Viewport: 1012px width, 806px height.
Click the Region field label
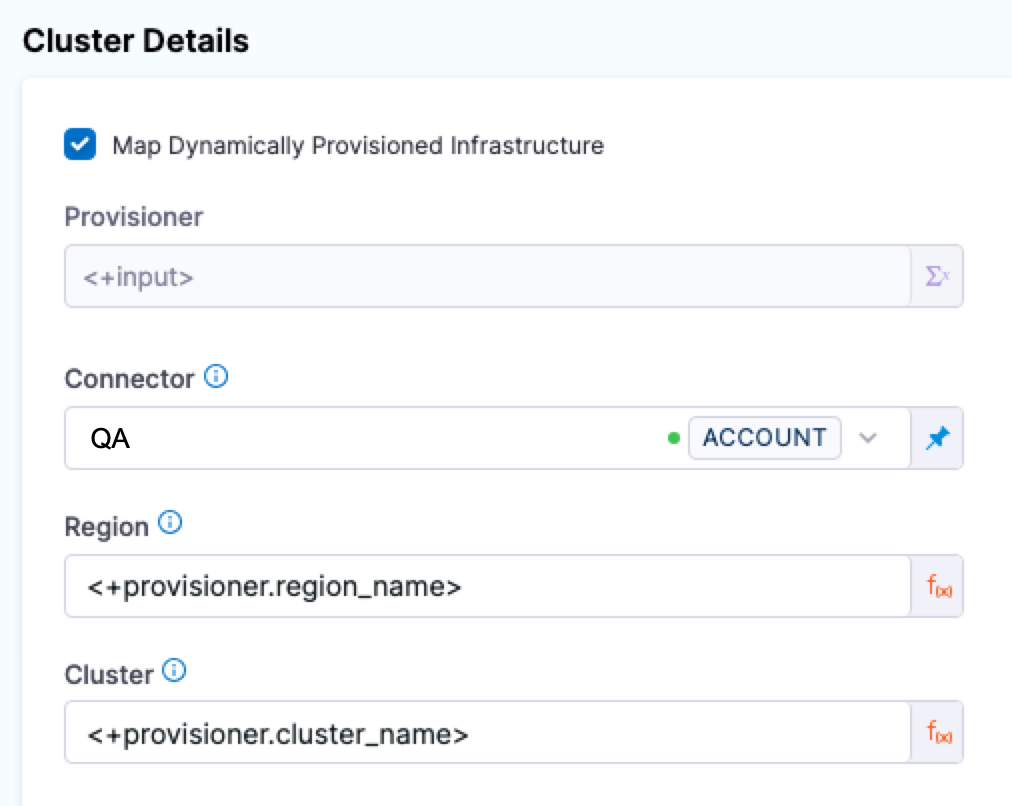point(106,526)
